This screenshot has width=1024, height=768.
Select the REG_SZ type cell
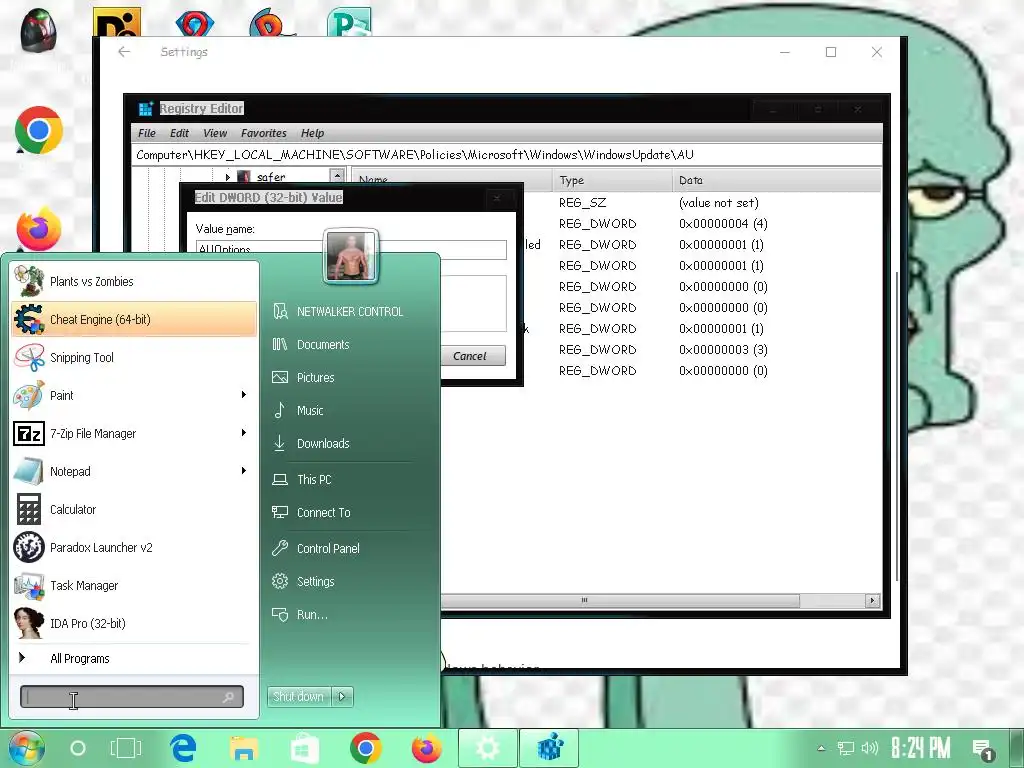[583, 203]
